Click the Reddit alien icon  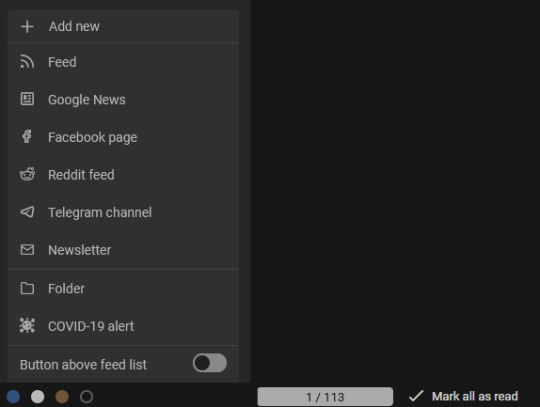[27, 174]
